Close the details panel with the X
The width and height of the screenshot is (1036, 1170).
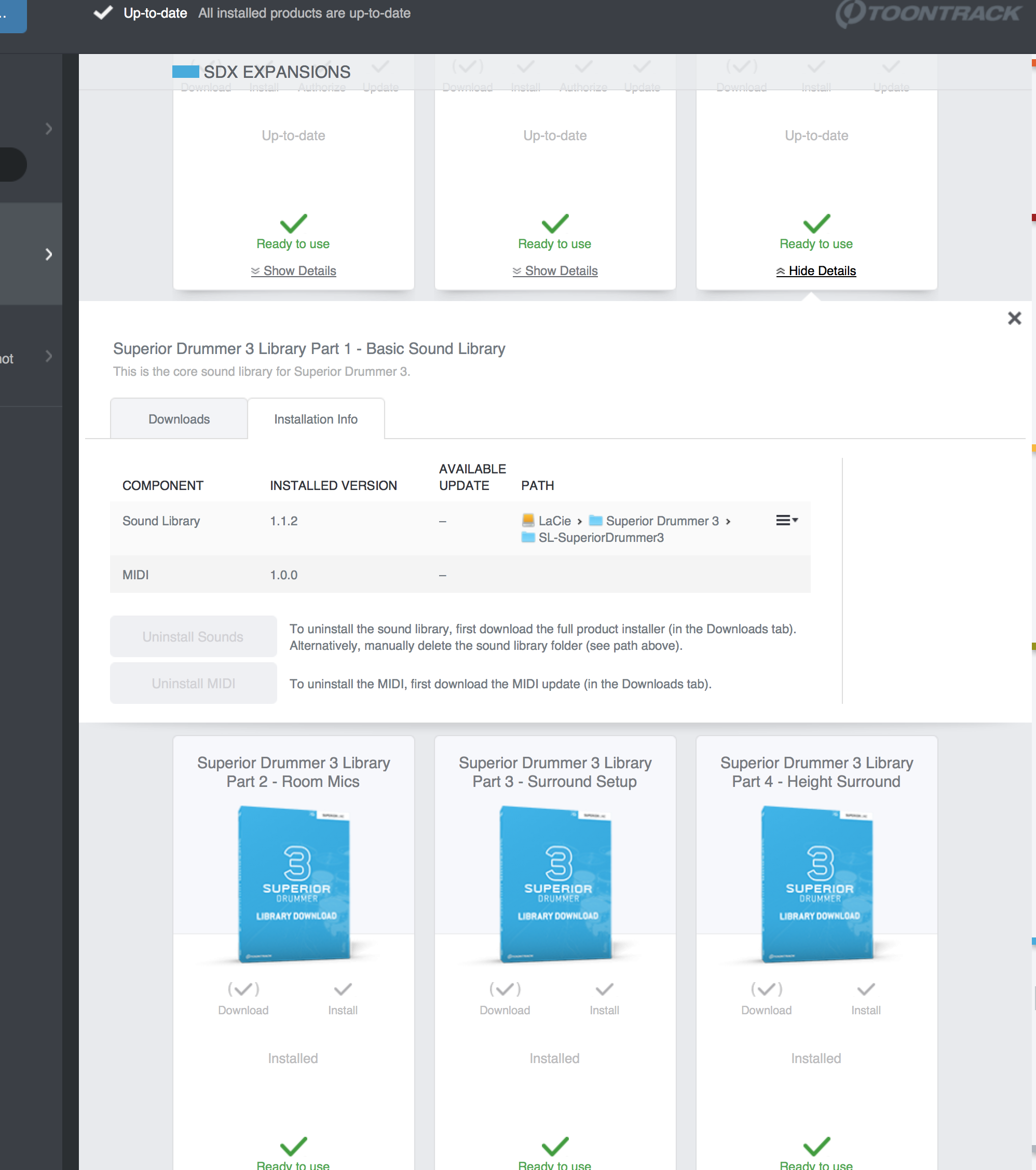pos(1014,318)
